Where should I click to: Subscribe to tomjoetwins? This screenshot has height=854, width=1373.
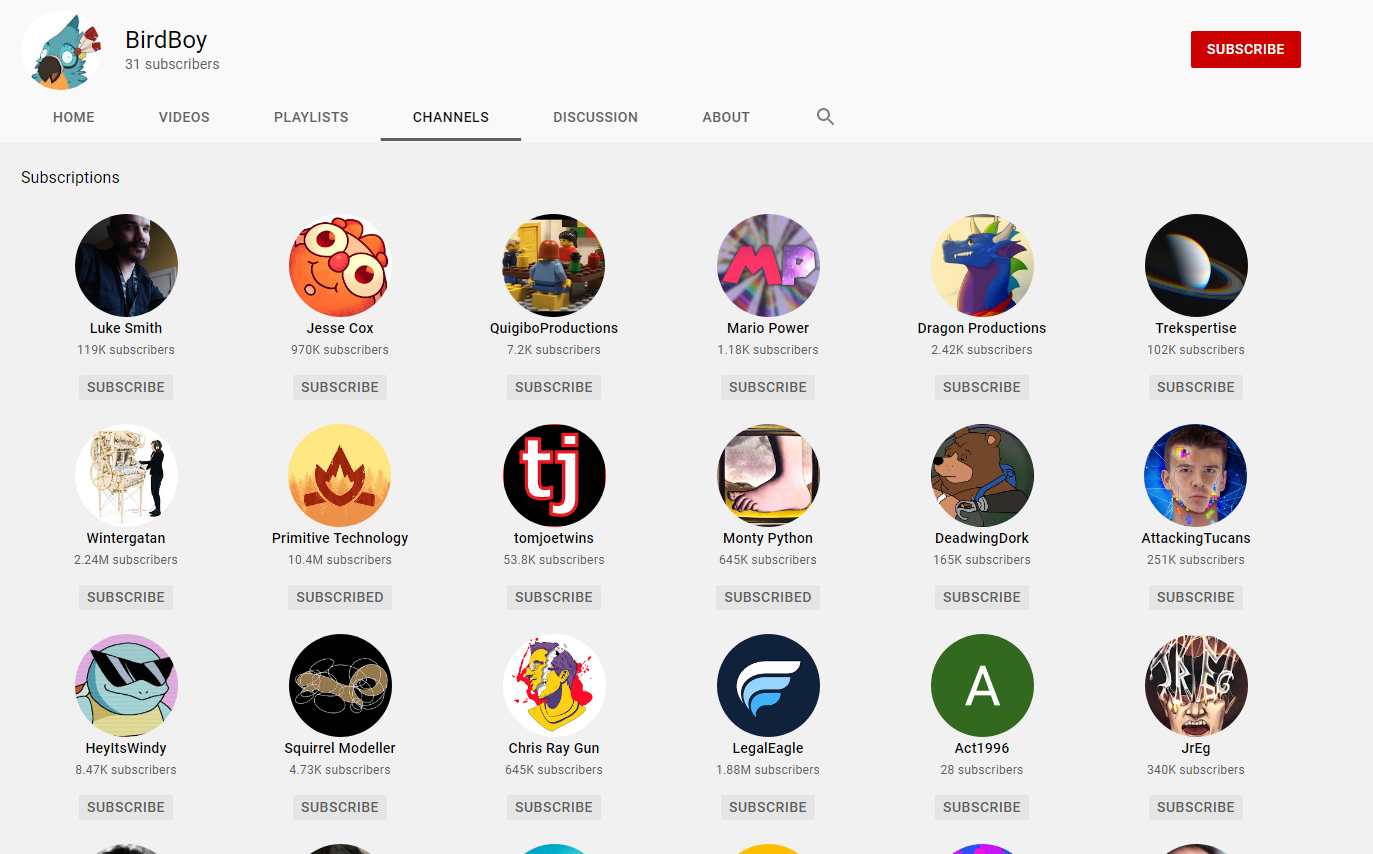point(554,597)
